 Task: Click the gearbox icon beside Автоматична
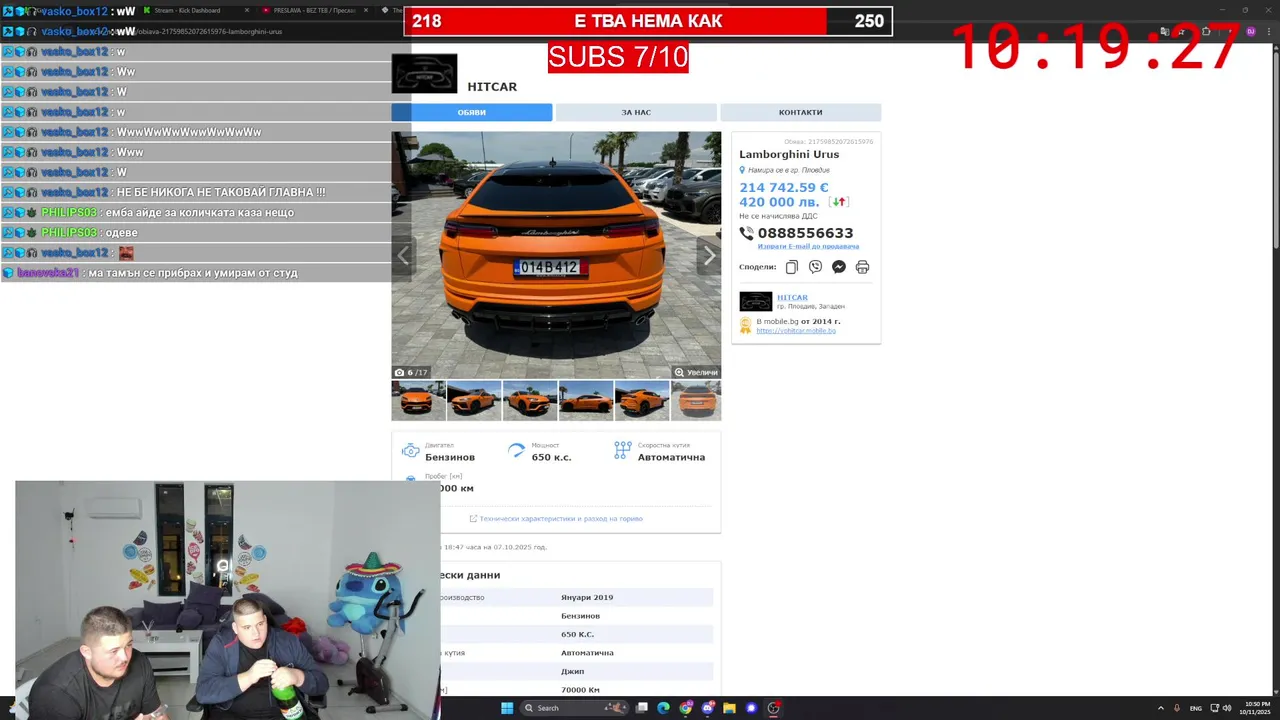pos(623,451)
